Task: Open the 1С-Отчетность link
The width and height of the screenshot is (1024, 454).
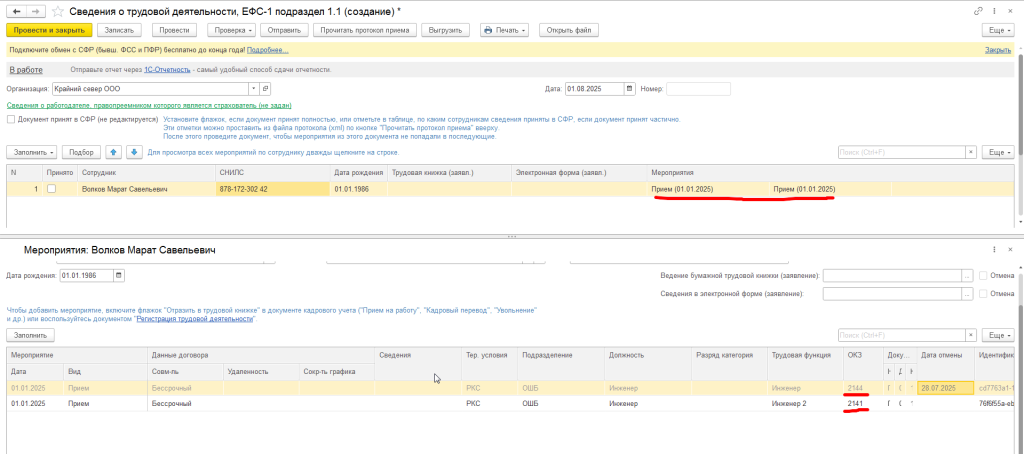Action: tap(168, 70)
